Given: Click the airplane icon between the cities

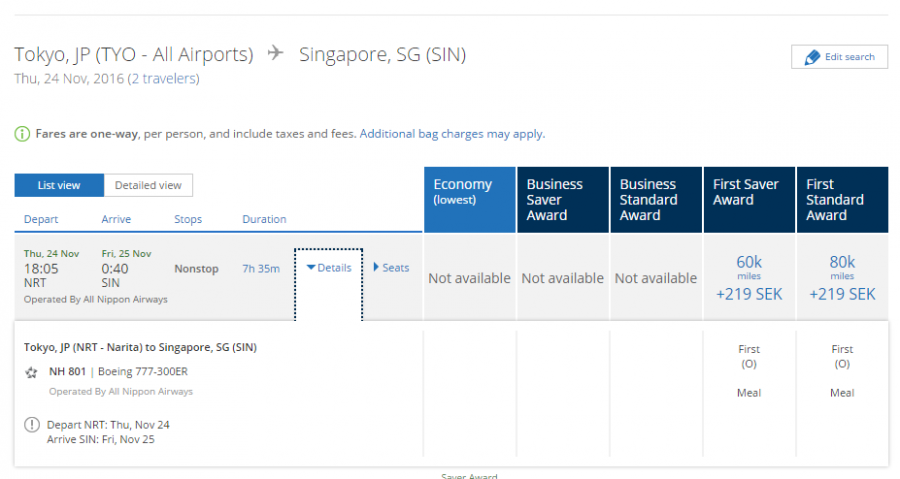Looking at the screenshot, I should coord(276,54).
